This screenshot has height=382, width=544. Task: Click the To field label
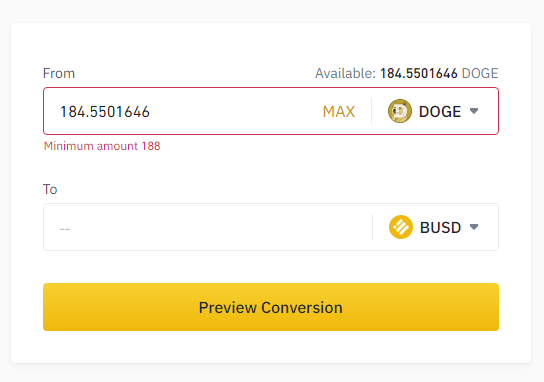(x=50, y=189)
